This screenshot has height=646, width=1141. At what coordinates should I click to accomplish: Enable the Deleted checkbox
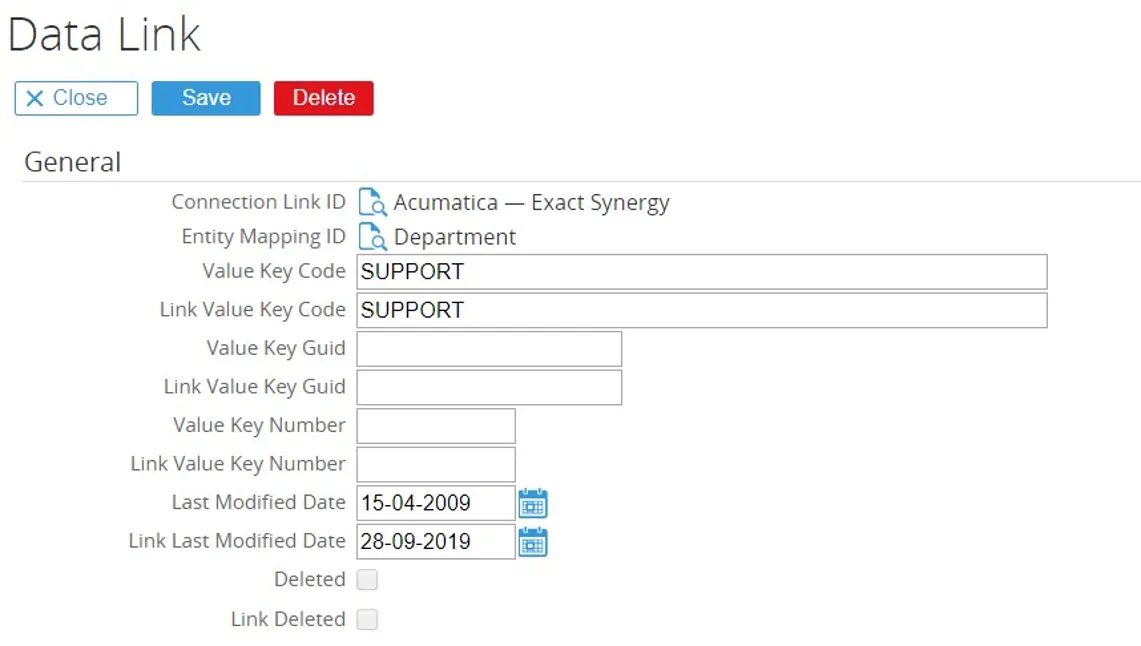[x=366, y=579]
